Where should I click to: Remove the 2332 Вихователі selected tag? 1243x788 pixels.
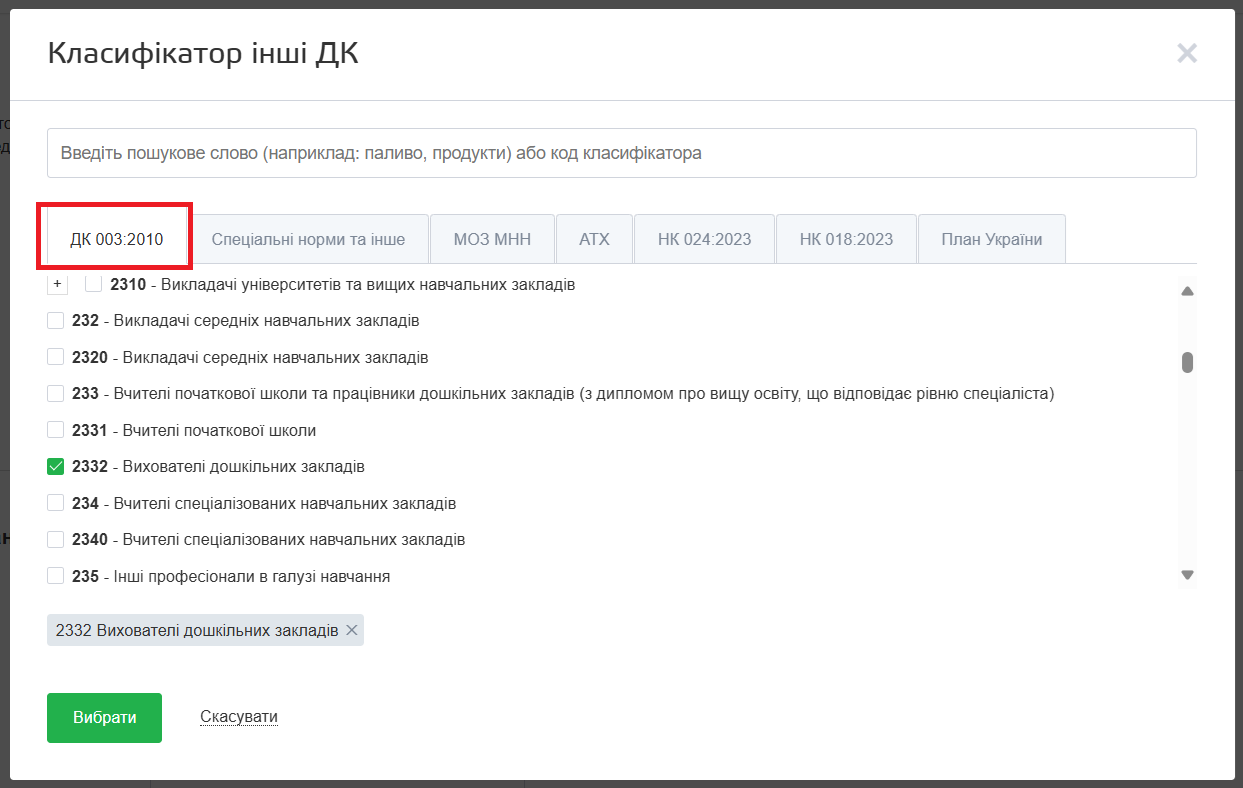coord(351,630)
